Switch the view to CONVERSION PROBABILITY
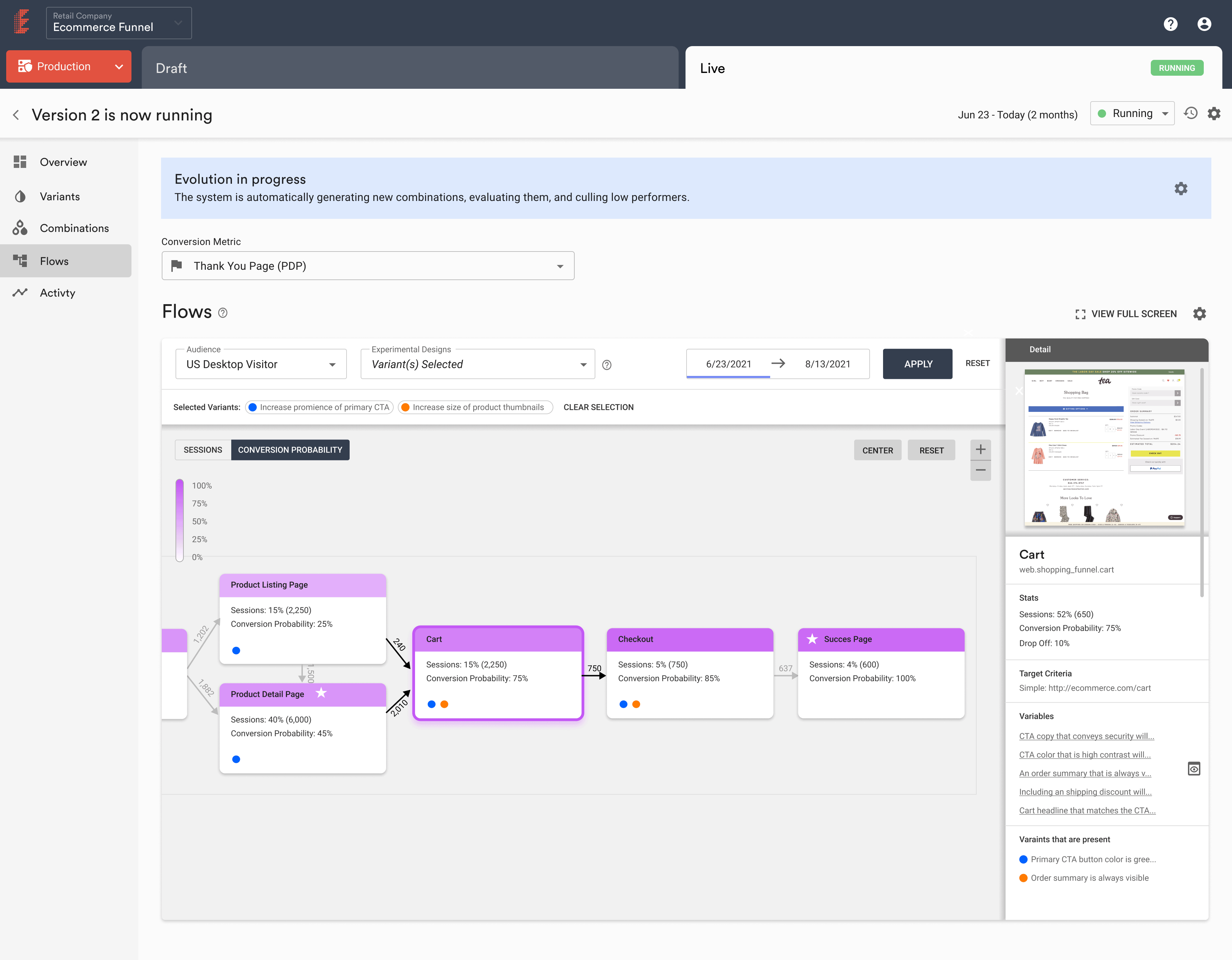The height and width of the screenshot is (960, 1232). [290, 450]
